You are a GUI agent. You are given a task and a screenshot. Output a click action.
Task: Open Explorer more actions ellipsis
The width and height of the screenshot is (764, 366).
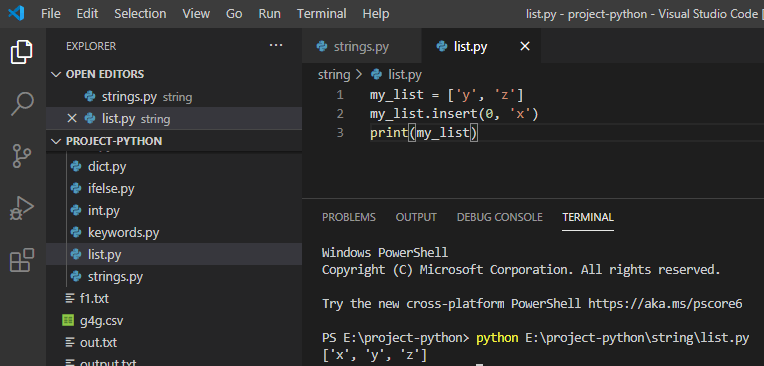276,46
